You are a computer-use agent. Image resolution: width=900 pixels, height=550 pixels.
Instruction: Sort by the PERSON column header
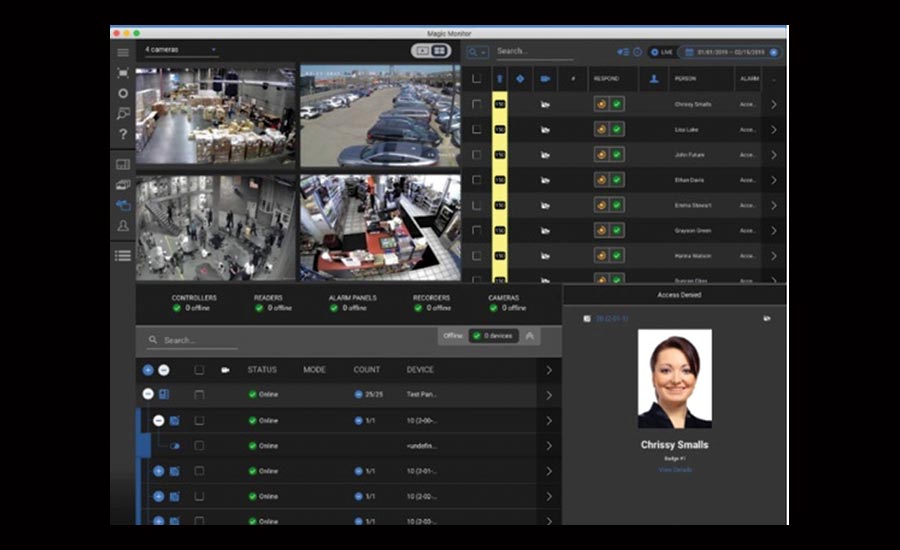tap(685, 78)
